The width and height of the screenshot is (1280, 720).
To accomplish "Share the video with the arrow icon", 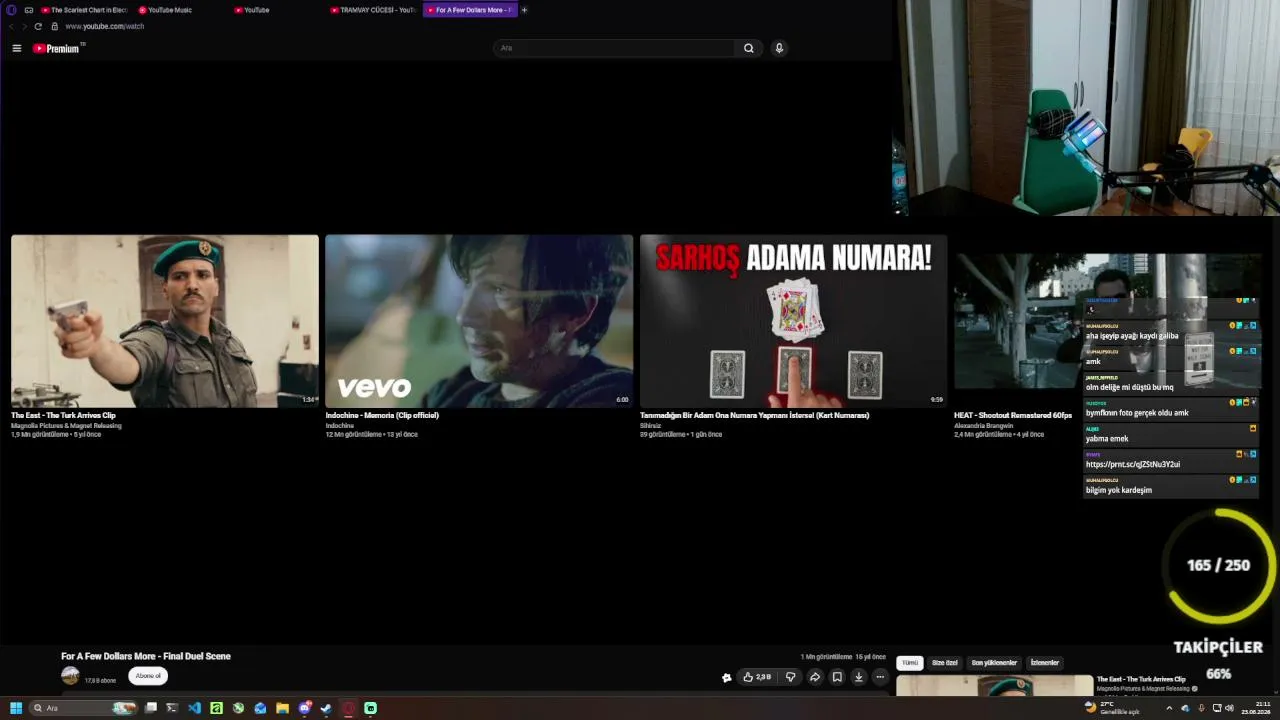I will (x=814, y=677).
